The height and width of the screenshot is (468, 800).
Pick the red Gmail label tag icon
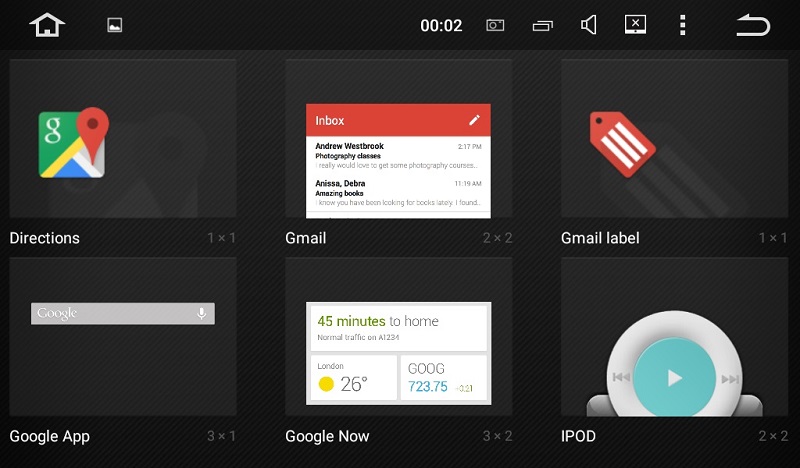pyautogui.click(x=622, y=138)
